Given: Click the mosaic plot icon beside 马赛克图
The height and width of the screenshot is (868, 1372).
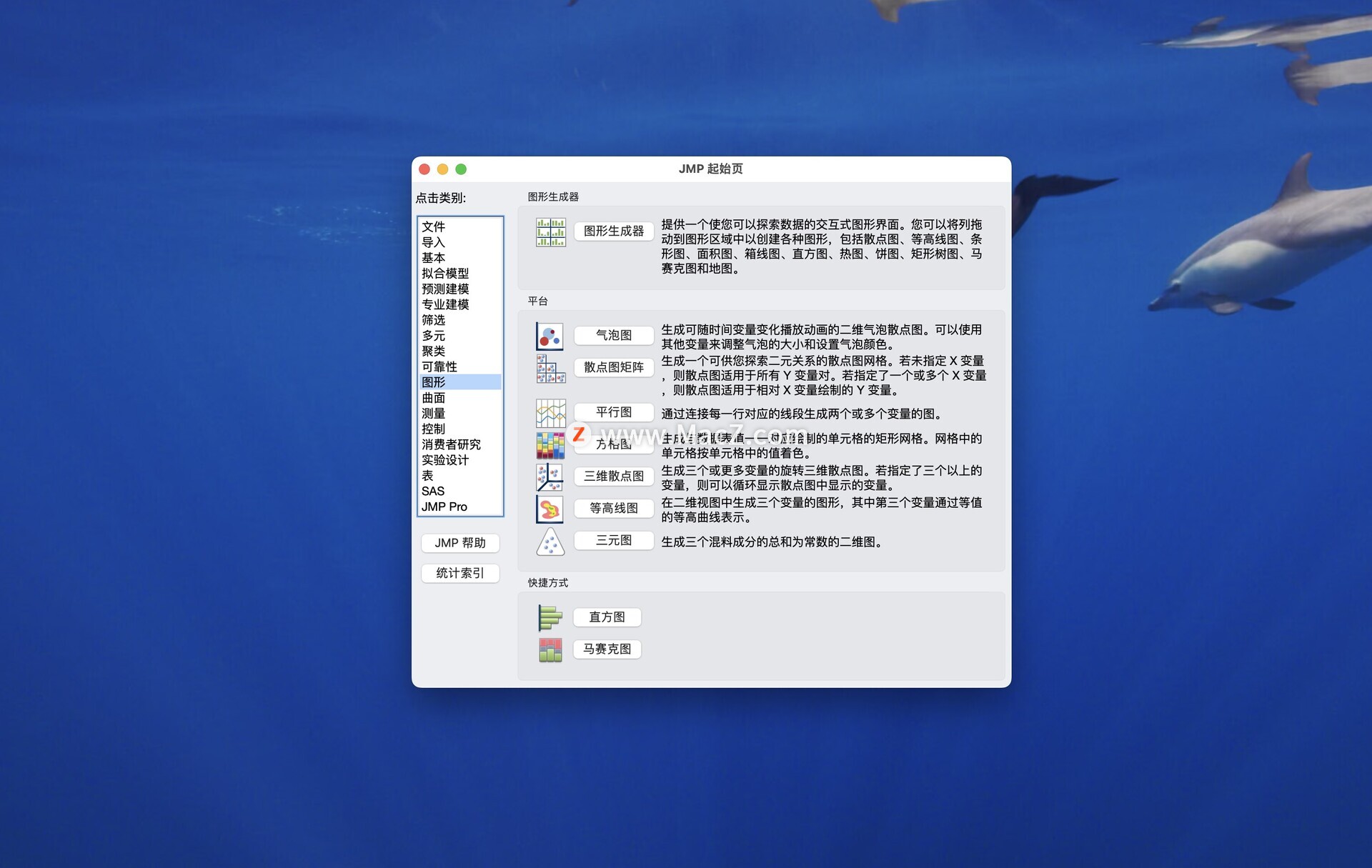Looking at the screenshot, I should [x=550, y=649].
